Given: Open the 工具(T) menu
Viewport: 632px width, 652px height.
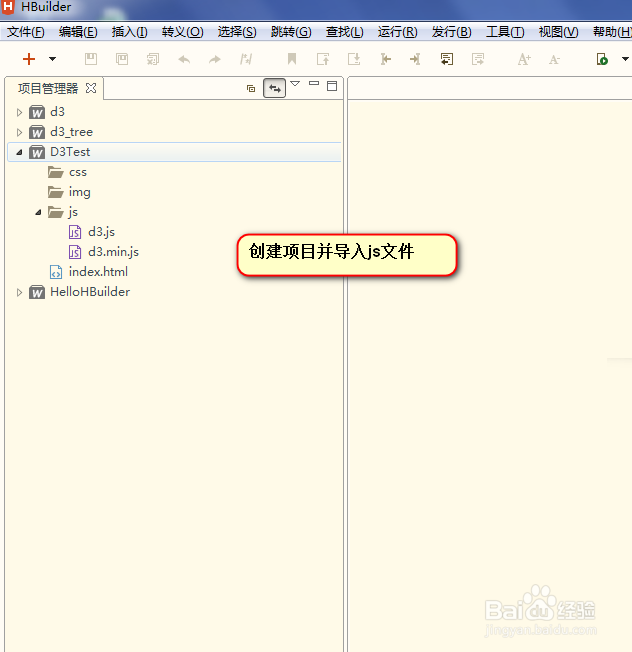Looking at the screenshot, I should pyautogui.click(x=505, y=32).
